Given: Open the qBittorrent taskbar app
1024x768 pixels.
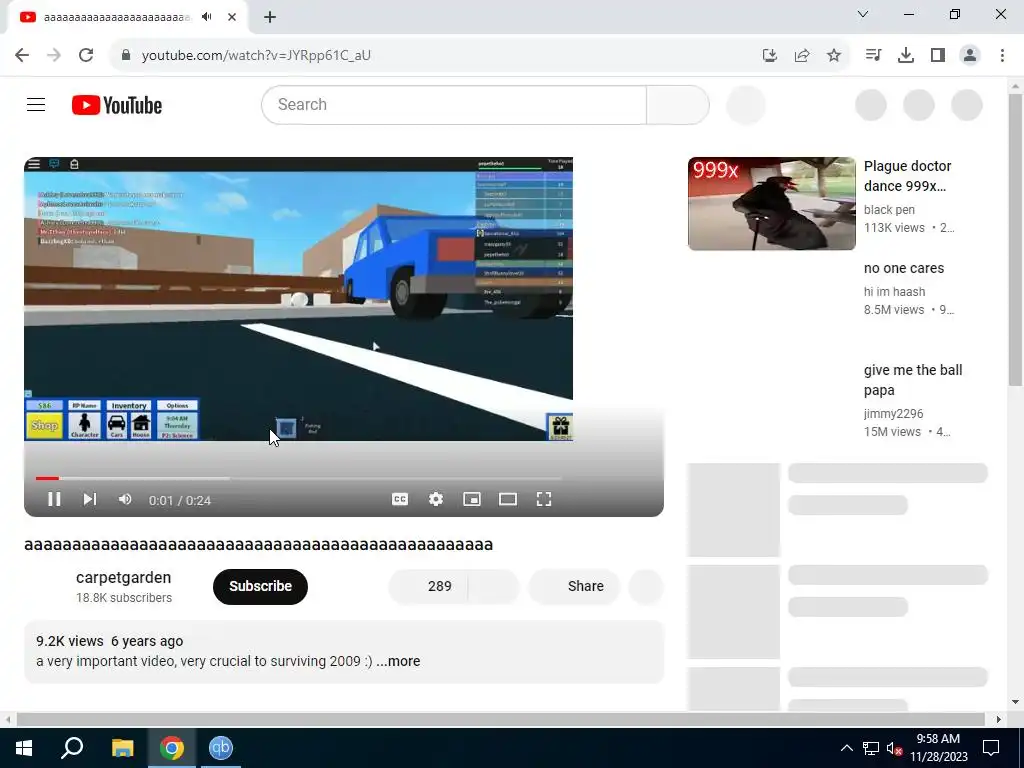Looking at the screenshot, I should click(221, 748).
